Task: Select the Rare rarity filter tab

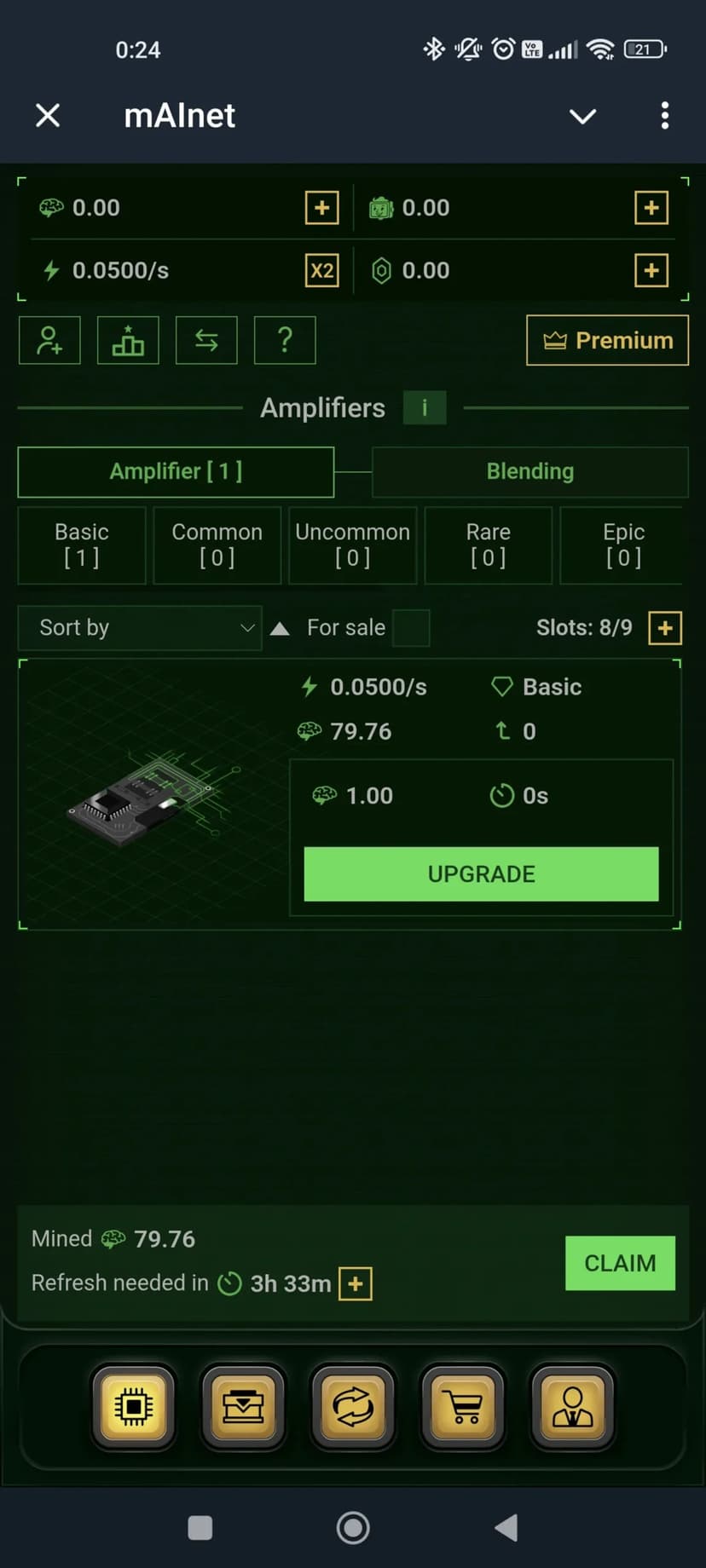Action: [488, 545]
